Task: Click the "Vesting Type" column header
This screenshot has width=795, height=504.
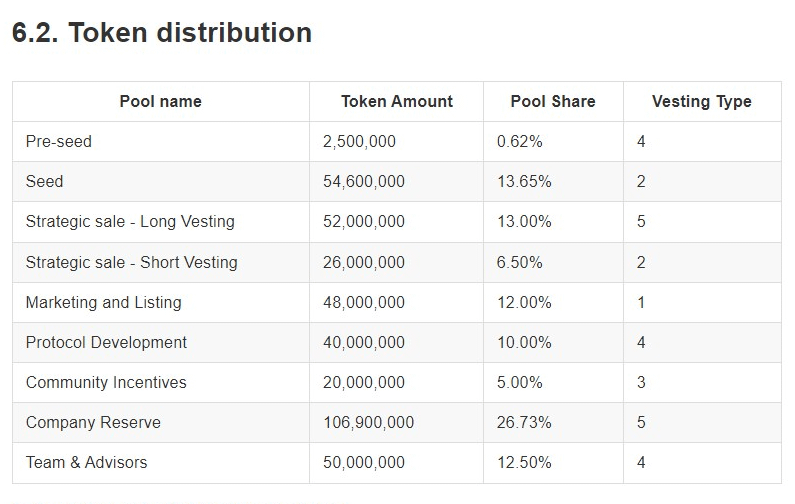Action: coord(701,101)
